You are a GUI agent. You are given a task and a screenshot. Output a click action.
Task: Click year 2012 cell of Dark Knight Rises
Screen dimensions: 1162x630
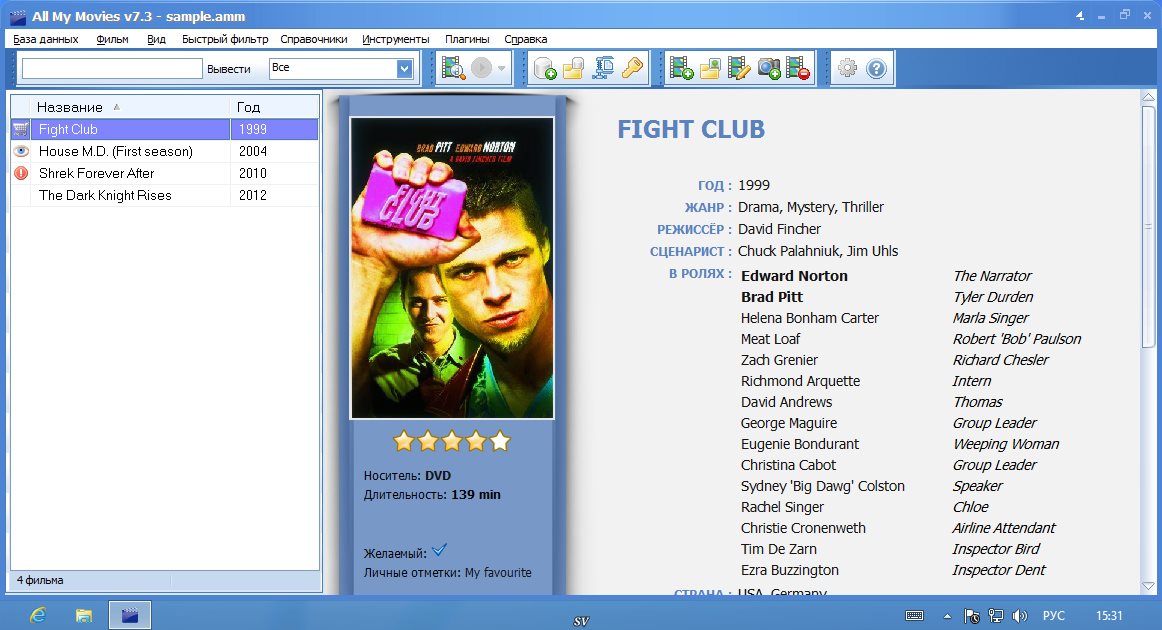pyautogui.click(x=274, y=195)
